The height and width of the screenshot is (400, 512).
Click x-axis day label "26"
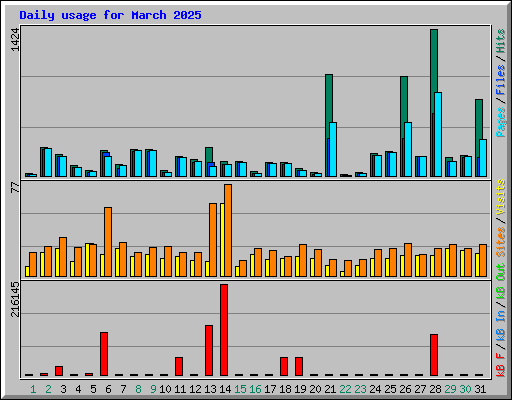tap(405, 389)
